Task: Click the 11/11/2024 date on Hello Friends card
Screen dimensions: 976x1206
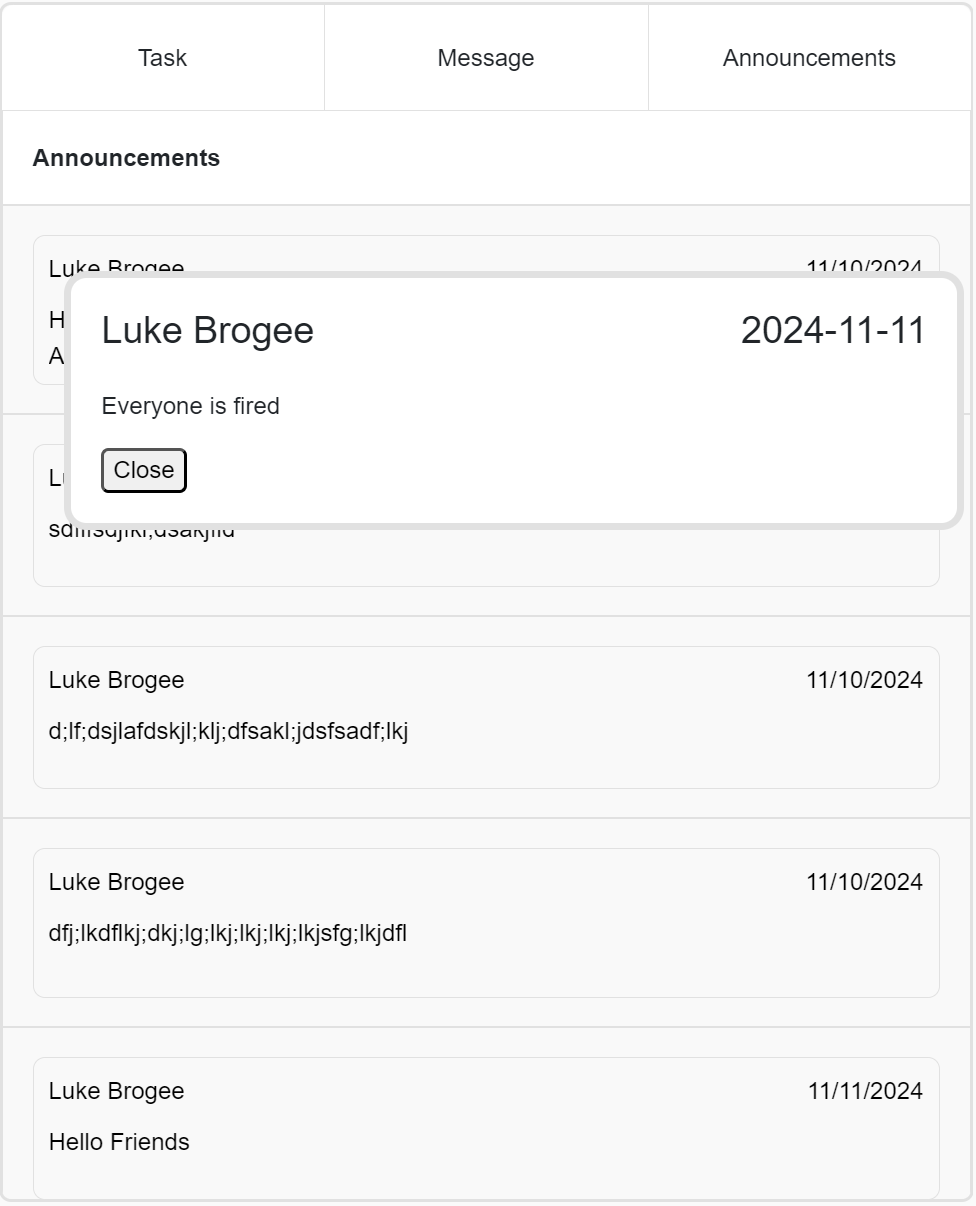Action: click(864, 1091)
